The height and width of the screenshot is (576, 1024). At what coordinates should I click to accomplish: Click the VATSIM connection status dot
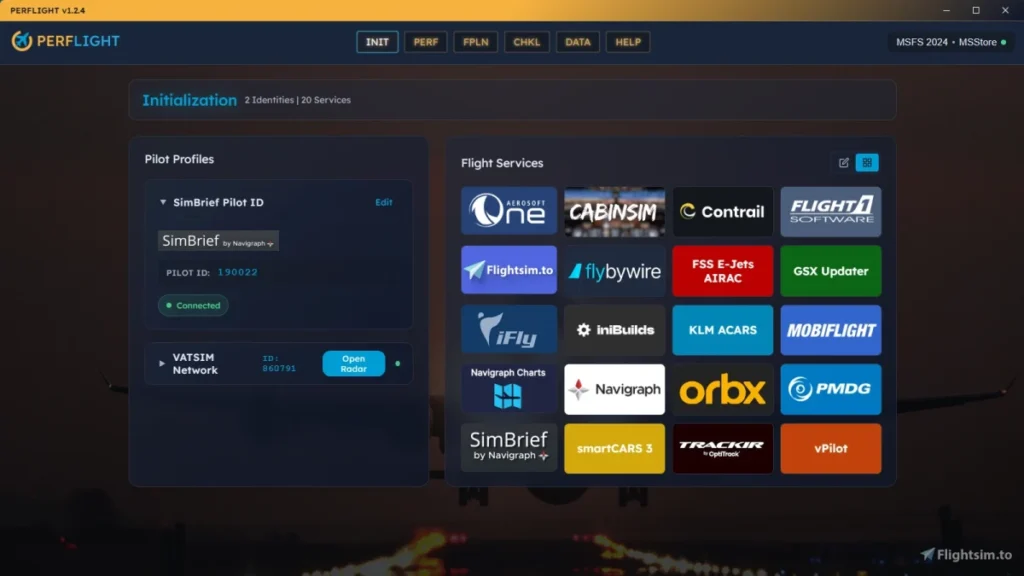click(x=398, y=364)
